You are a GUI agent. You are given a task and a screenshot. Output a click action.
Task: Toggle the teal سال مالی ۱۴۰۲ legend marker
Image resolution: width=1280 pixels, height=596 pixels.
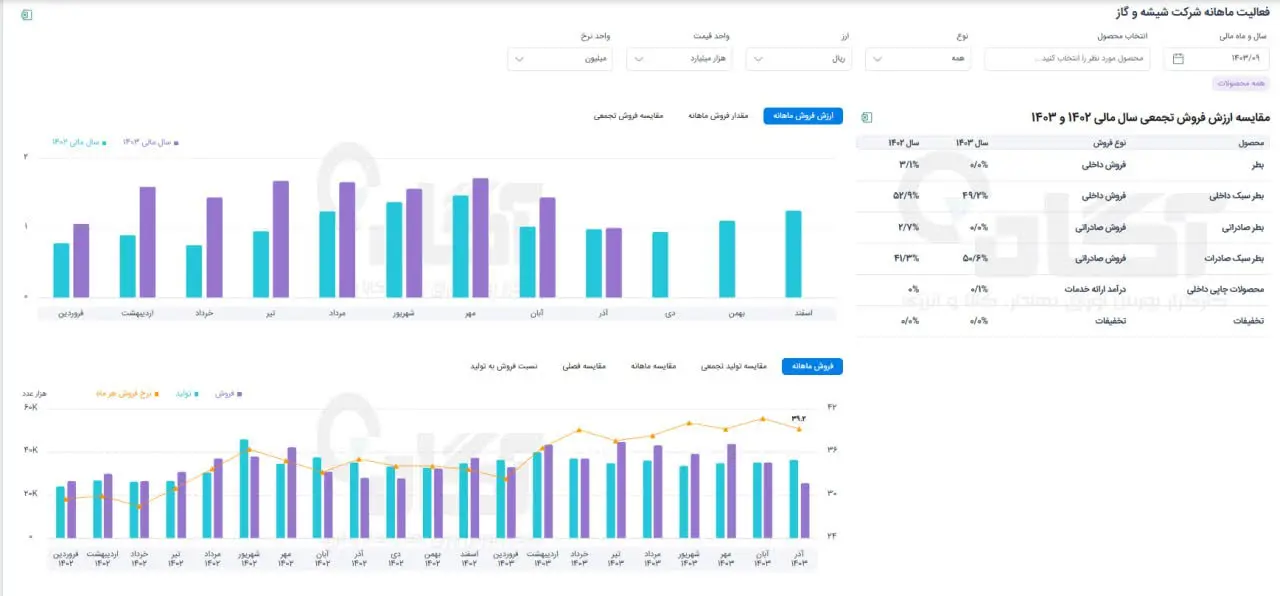(104, 143)
